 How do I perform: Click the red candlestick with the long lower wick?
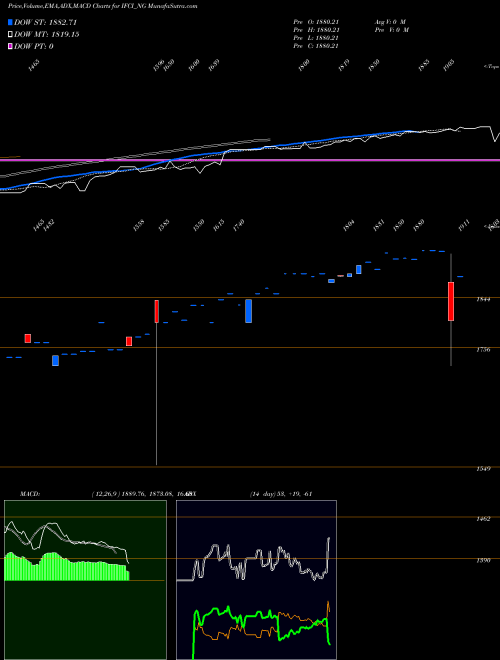point(157,311)
